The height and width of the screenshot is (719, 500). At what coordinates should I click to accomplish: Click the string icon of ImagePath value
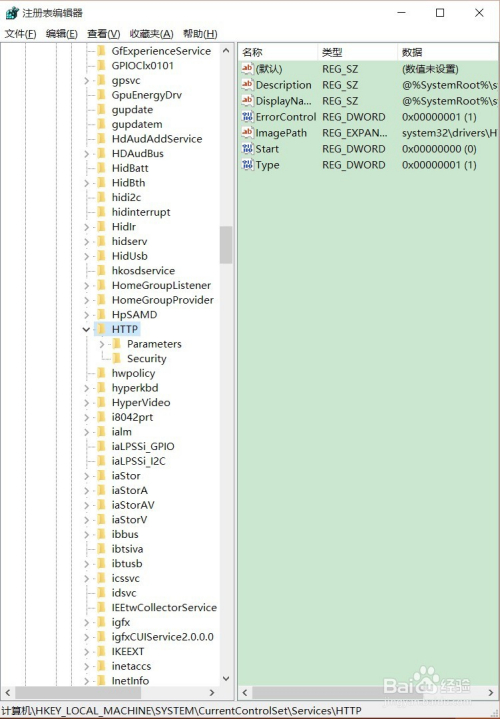[x=247, y=133]
